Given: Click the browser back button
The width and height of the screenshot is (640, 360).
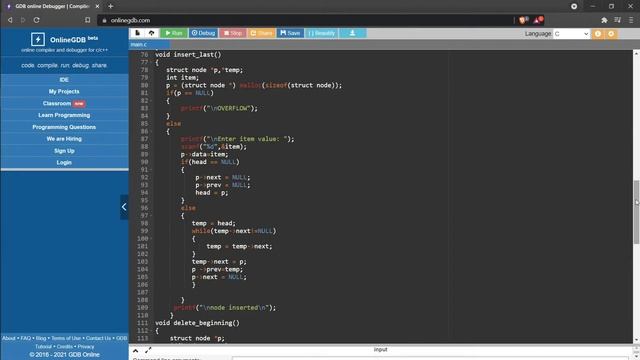Looking at the screenshot, I should point(10,20).
